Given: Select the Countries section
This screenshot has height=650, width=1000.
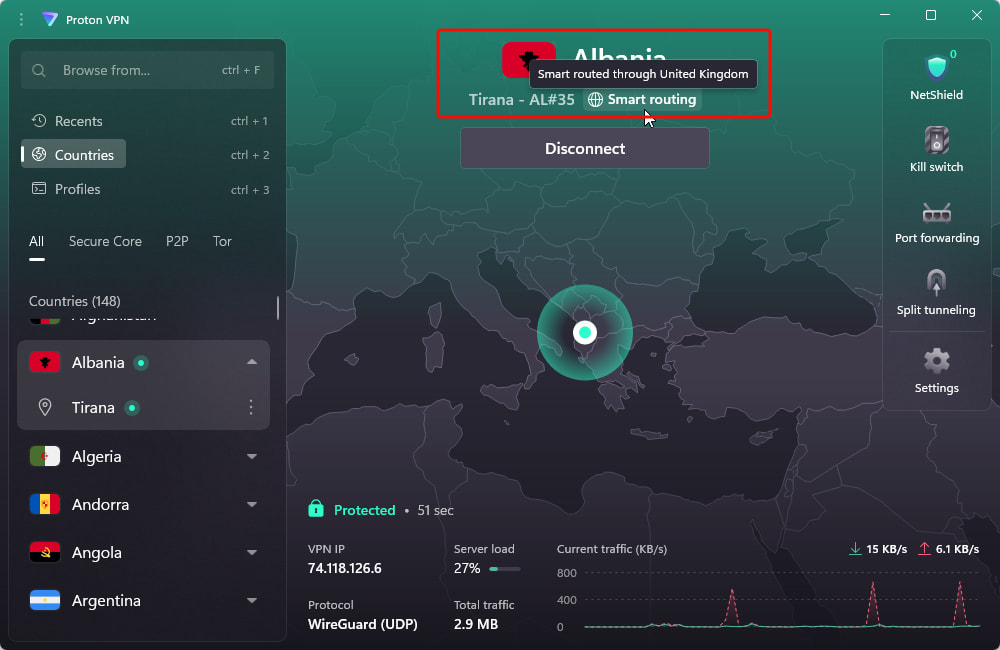Looking at the screenshot, I should coord(73,154).
